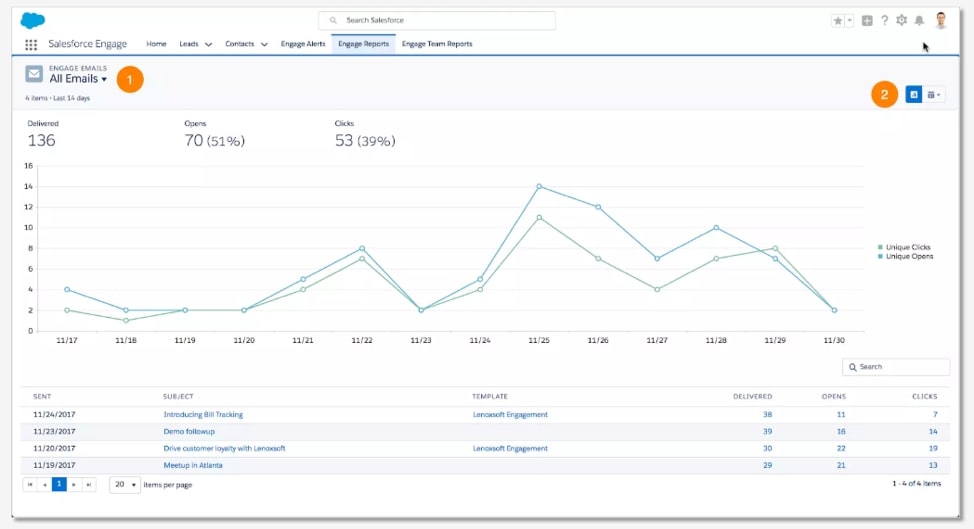The width and height of the screenshot is (974, 529).
Task: Click opens count 21 for Meetup in Atlanta
Action: point(841,465)
